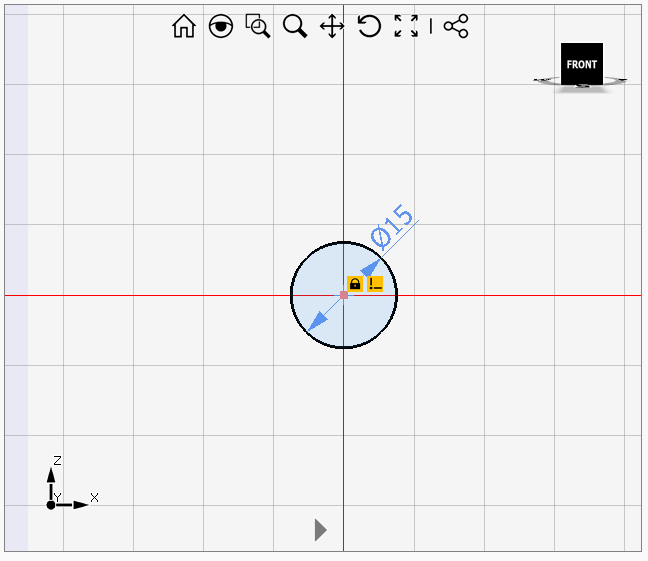Click the Z axis arrow of triad
This screenshot has height=561, width=648.
point(51,474)
